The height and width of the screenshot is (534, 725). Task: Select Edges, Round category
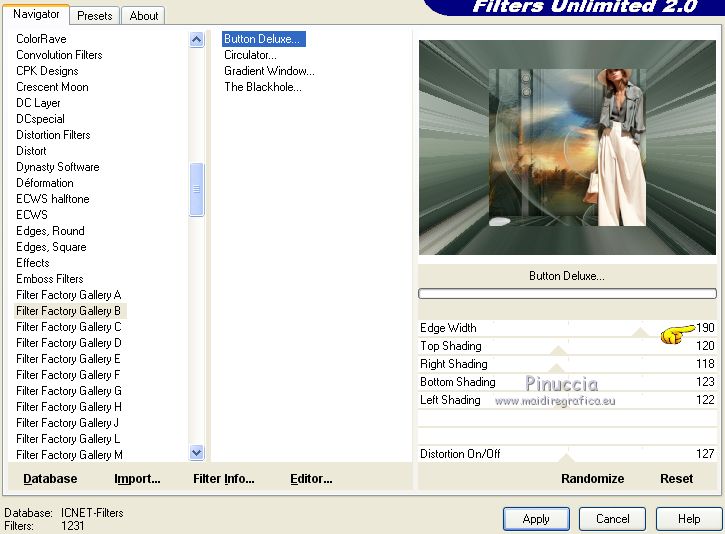[50, 231]
